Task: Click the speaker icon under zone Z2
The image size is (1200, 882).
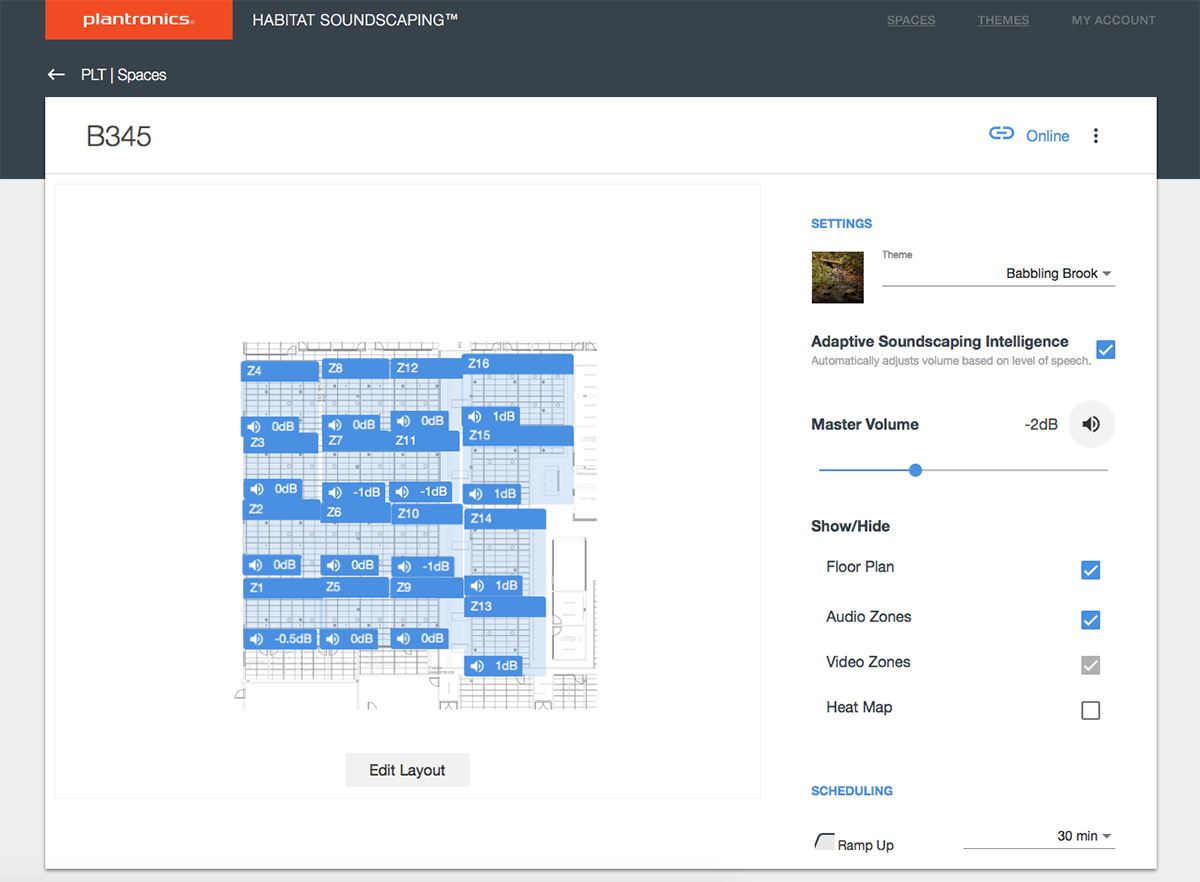Action: [256, 565]
